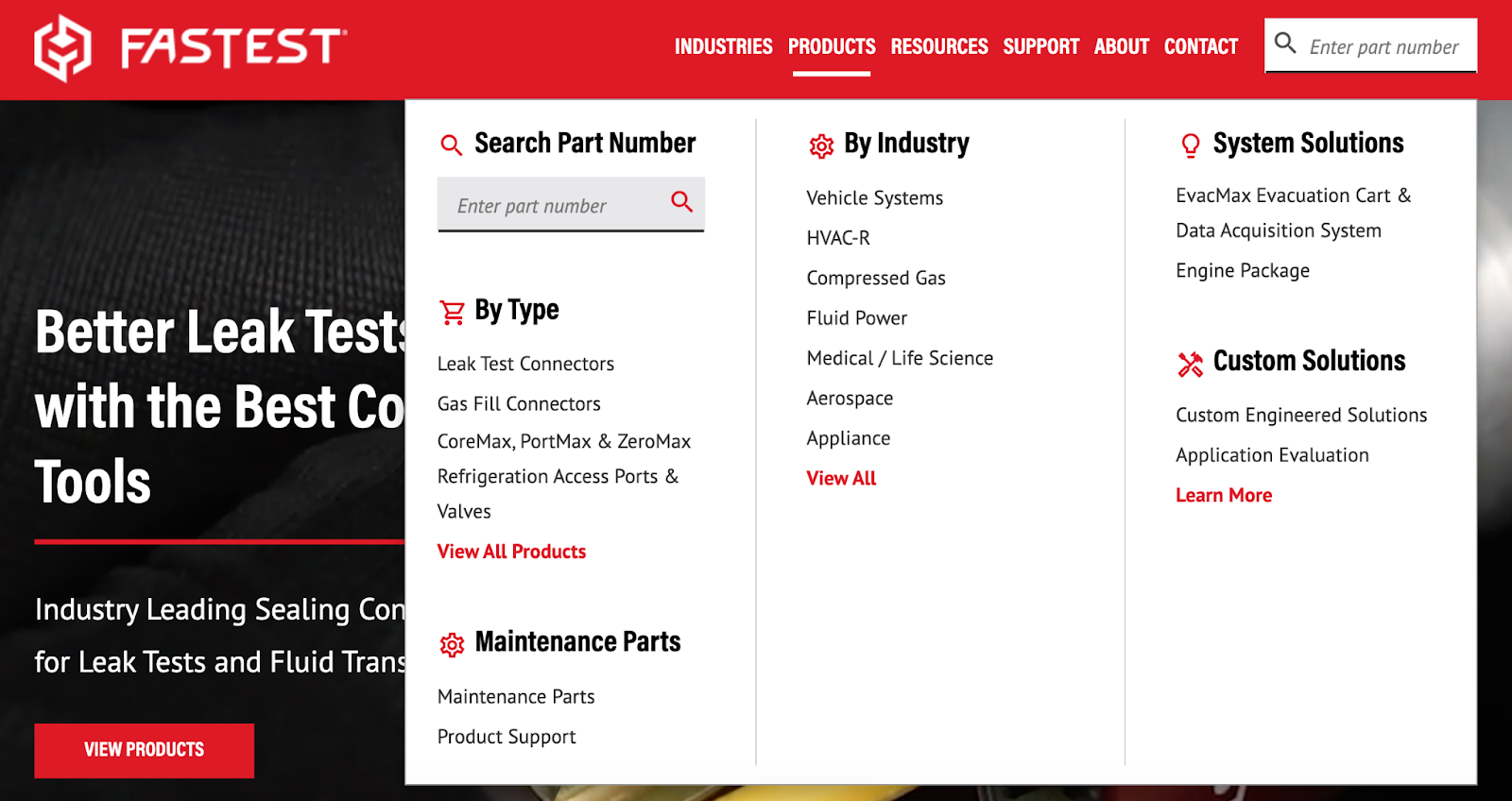The height and width of the screenshot is (801, 1512).
Task: Open CoreMax, PortMax & ZeroMax link
Action: click(564, 441)
